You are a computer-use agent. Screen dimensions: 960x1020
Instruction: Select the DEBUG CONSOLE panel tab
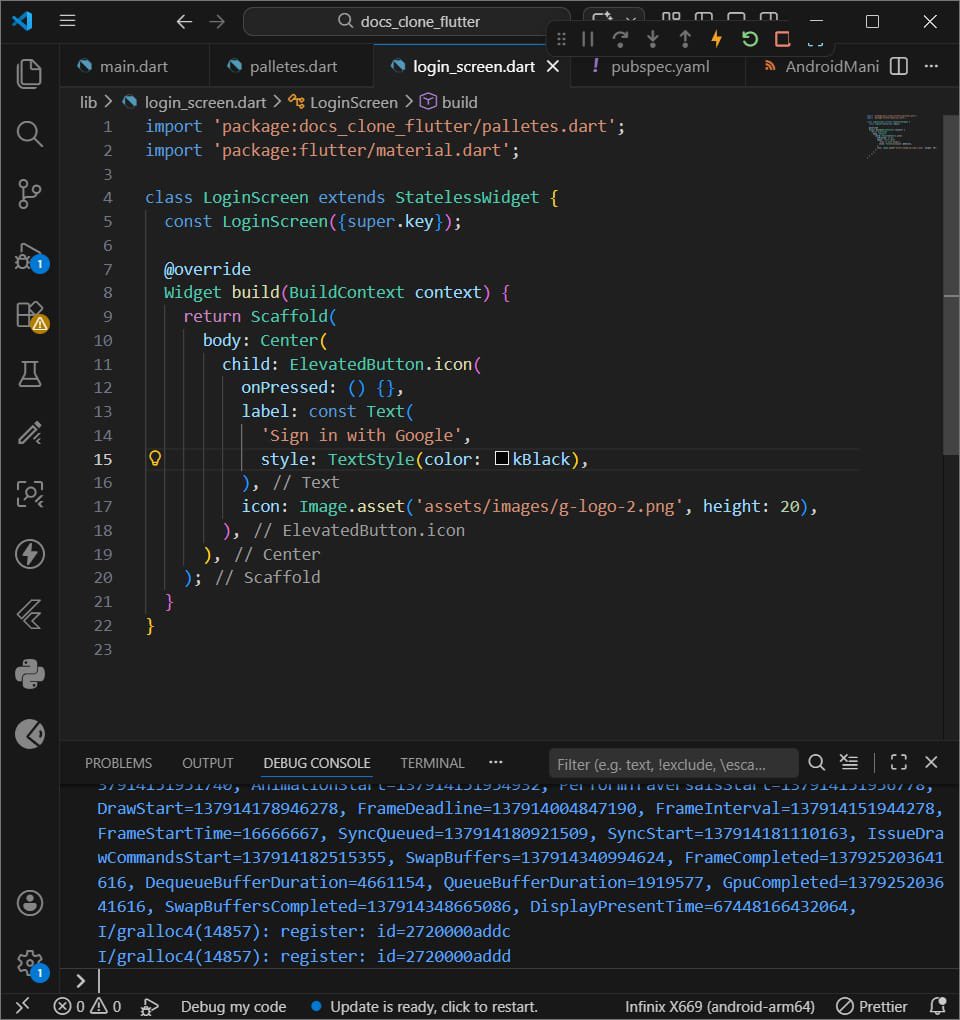317,762
